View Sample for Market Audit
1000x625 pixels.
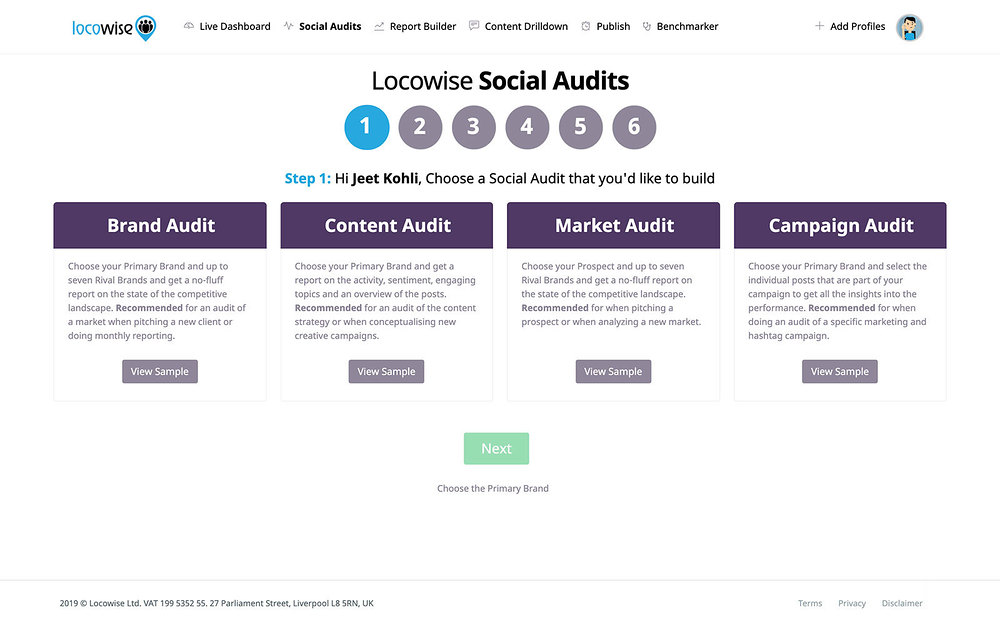614,371
